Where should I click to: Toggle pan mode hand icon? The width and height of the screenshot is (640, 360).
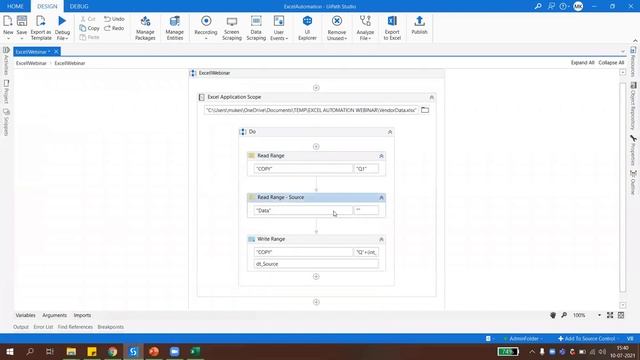(553, 315)
